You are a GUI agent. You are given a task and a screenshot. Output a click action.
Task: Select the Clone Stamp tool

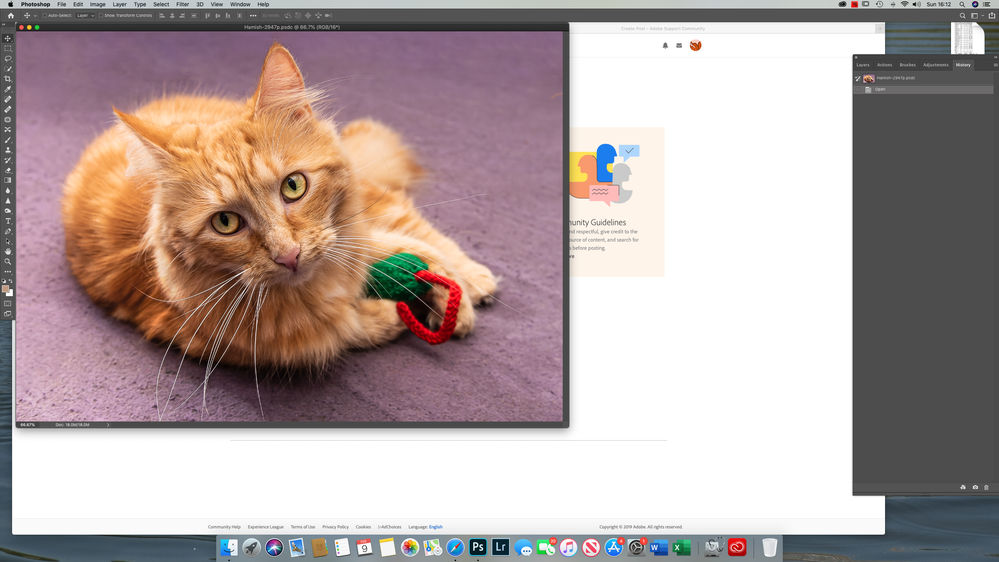(x=8, y=150)
